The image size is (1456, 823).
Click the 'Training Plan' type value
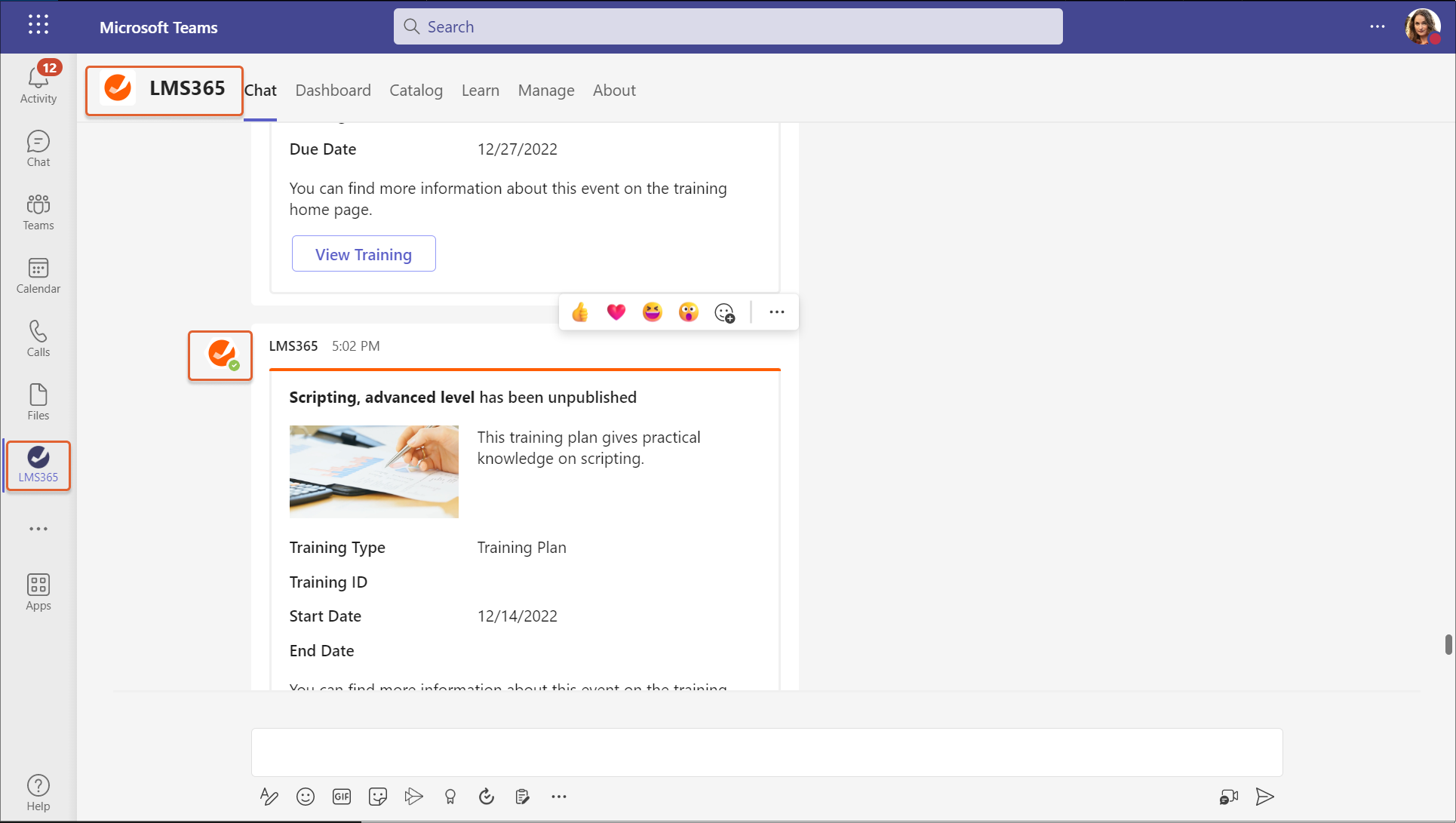[x=522, y=548]
